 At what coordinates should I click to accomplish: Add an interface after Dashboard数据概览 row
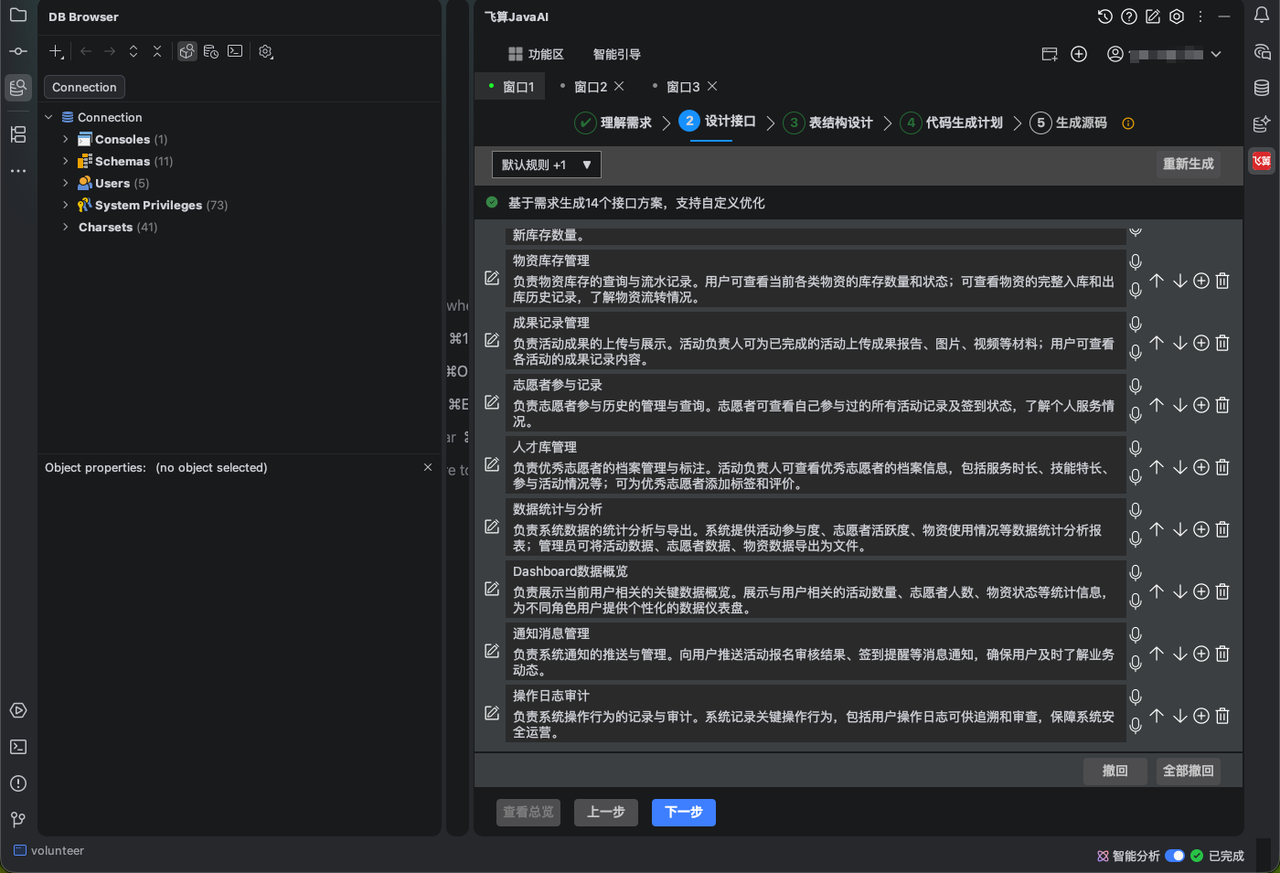tap(1201, 592)
